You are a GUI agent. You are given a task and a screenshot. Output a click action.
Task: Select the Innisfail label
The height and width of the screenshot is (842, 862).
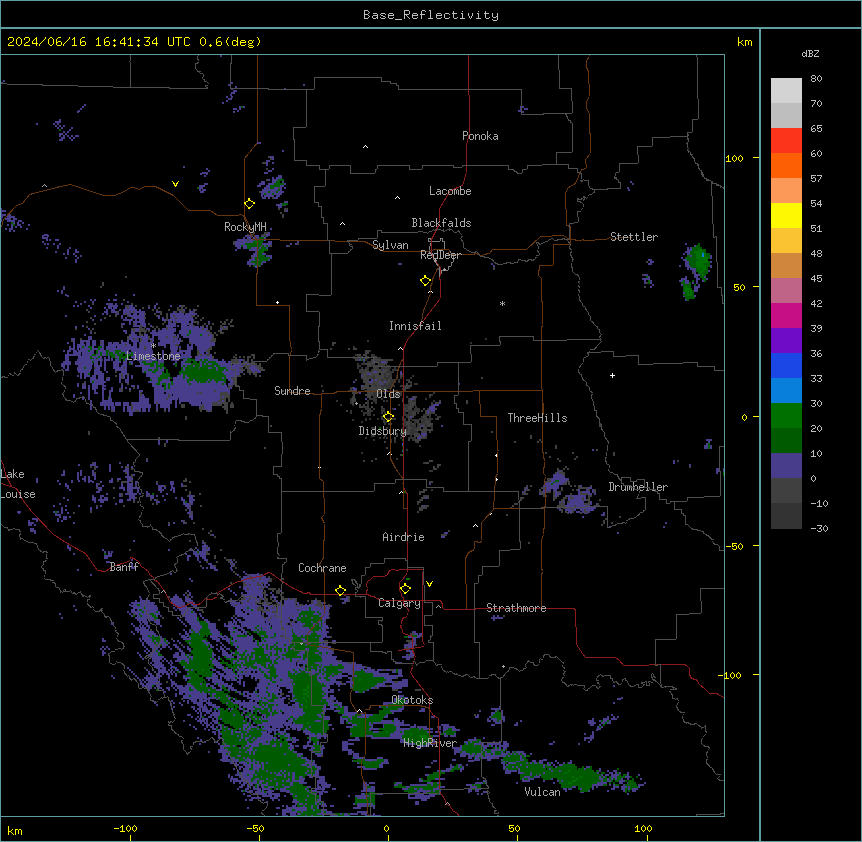415,326
